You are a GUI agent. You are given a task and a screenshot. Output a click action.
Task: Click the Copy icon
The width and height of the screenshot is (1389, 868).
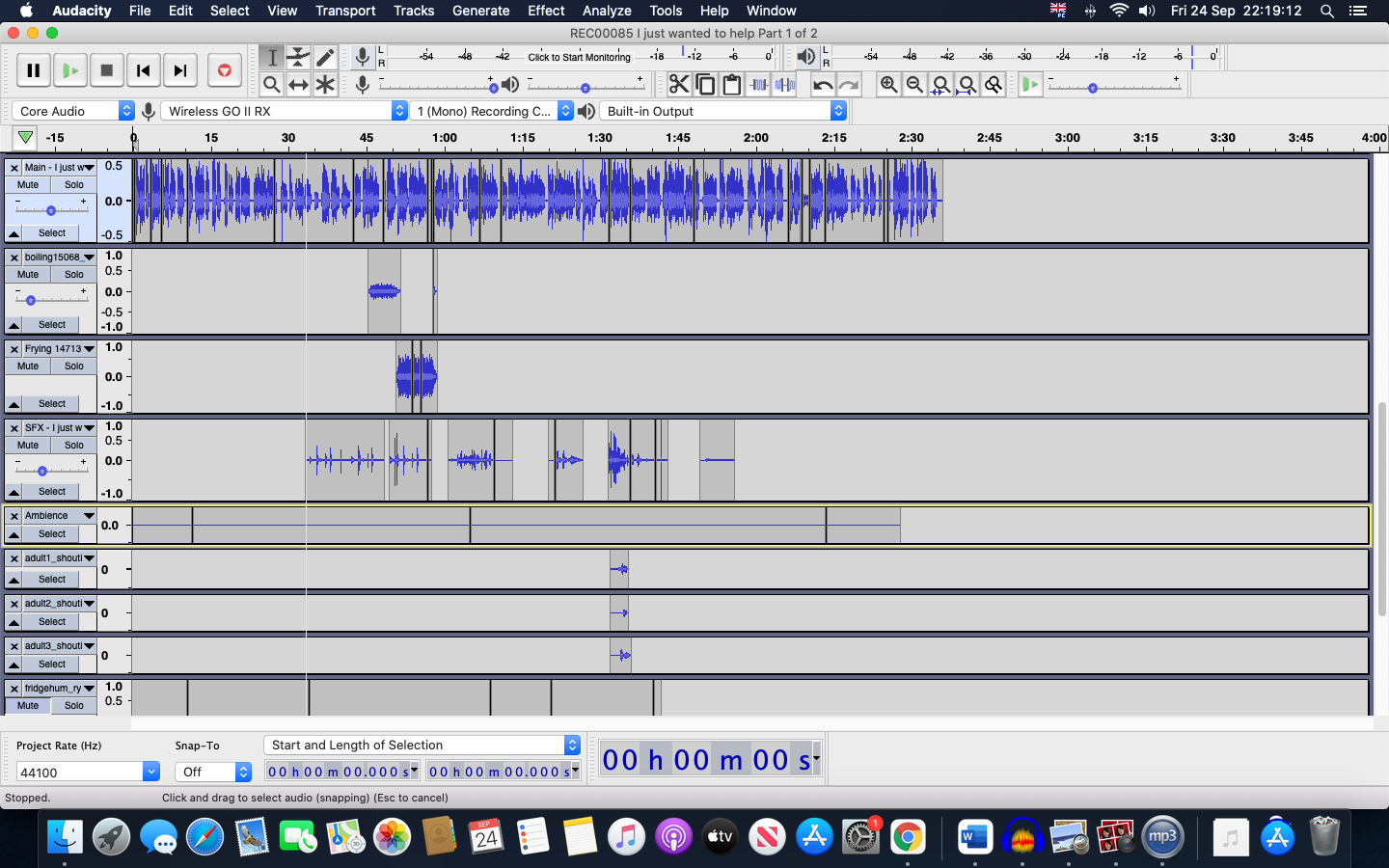705,85
